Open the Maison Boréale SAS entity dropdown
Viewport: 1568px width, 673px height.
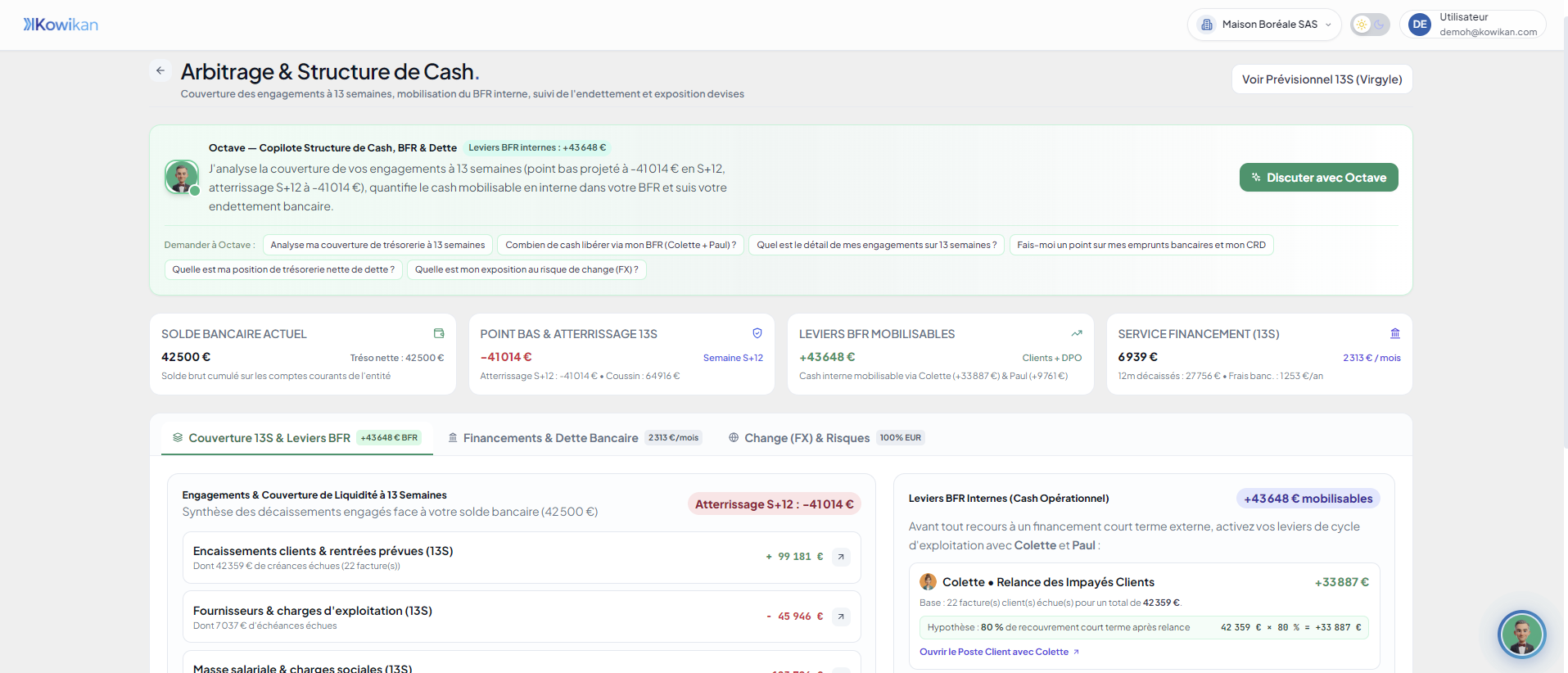(1264, 25)
